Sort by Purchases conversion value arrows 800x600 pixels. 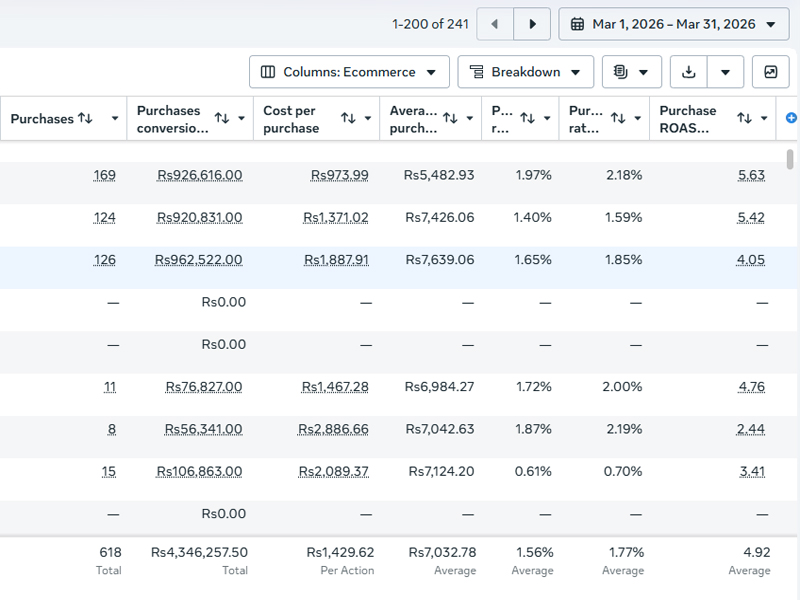click(221, 118)
